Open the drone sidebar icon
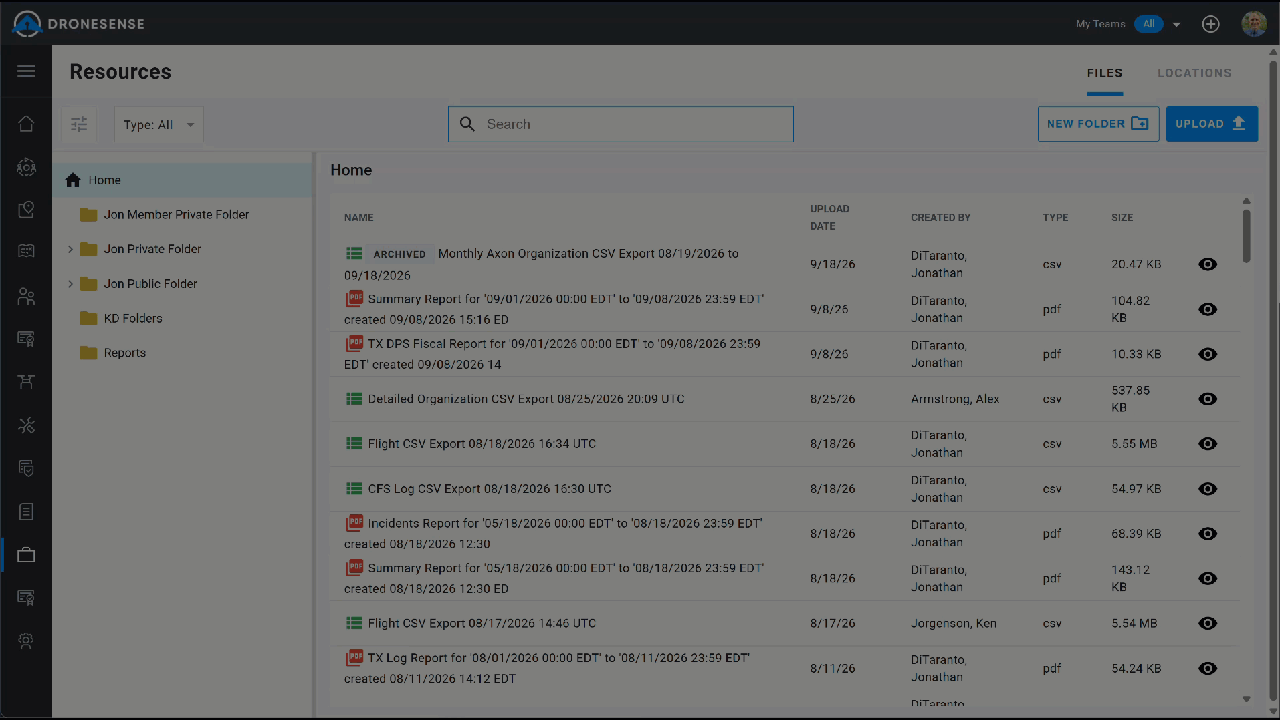 pos(26,382)
